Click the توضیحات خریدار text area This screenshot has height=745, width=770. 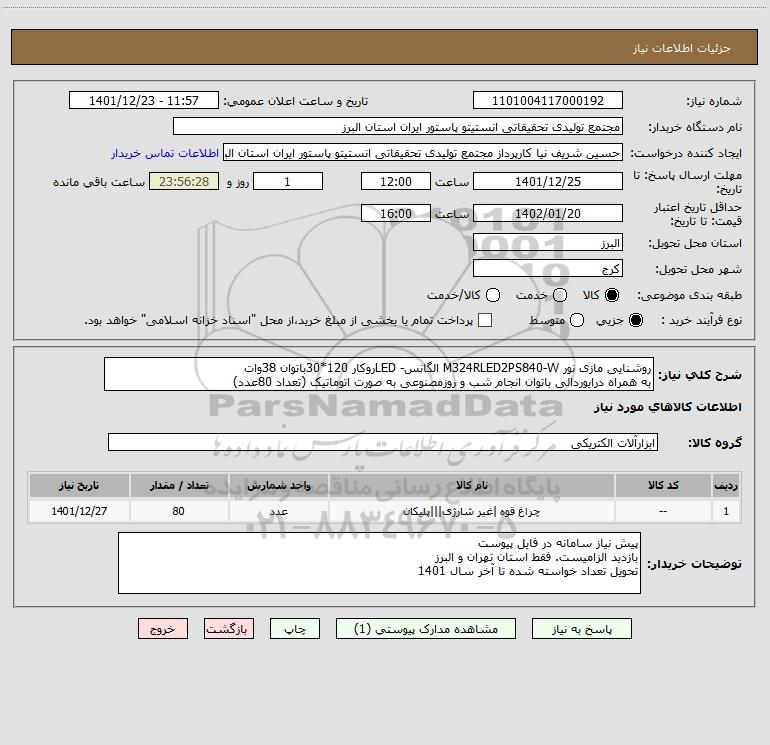(379, 563)
